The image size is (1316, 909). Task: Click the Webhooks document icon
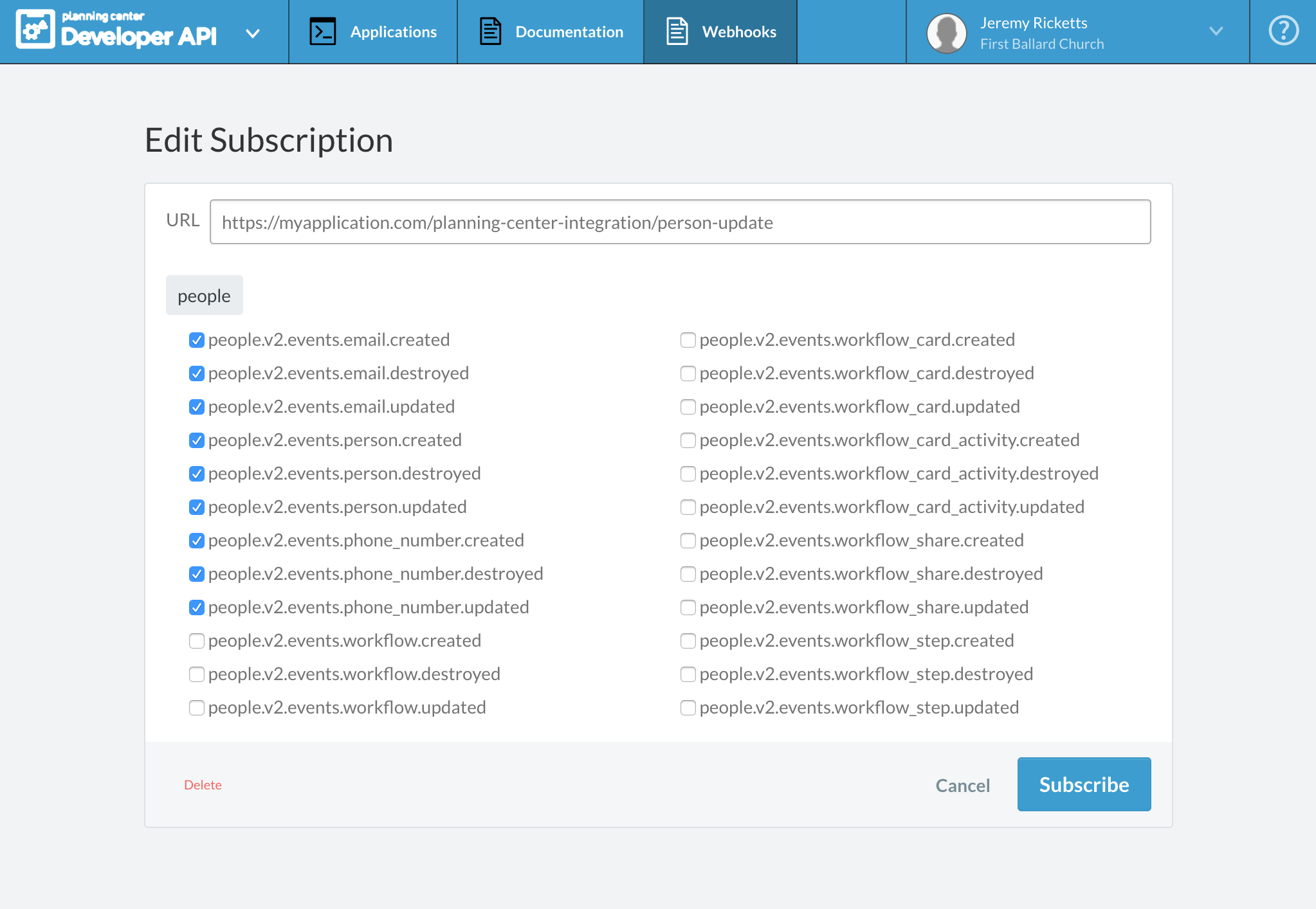(x=677, y=32)
